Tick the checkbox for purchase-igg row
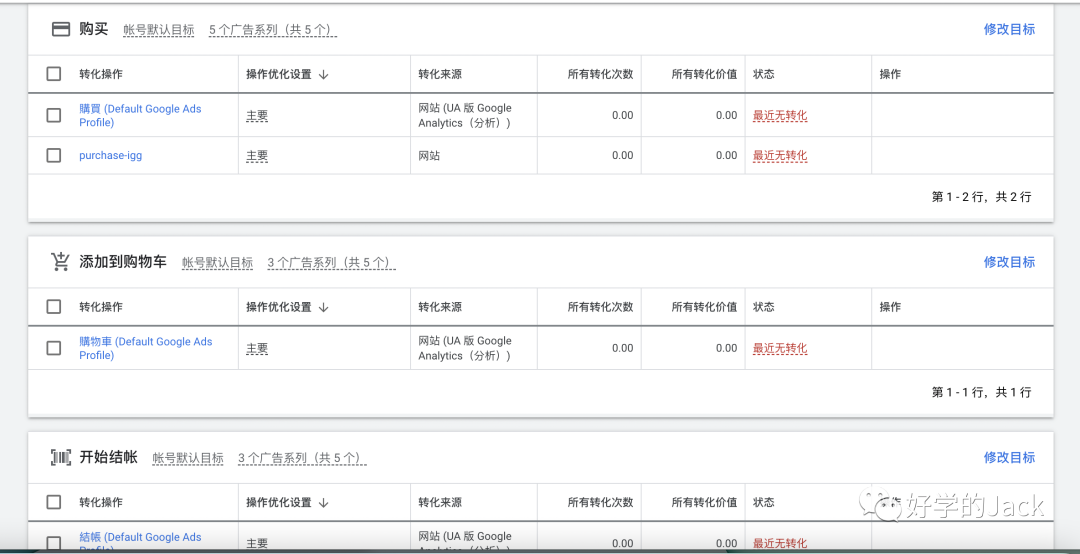The width and height of the screenshot is (1080, 554). 54,155
